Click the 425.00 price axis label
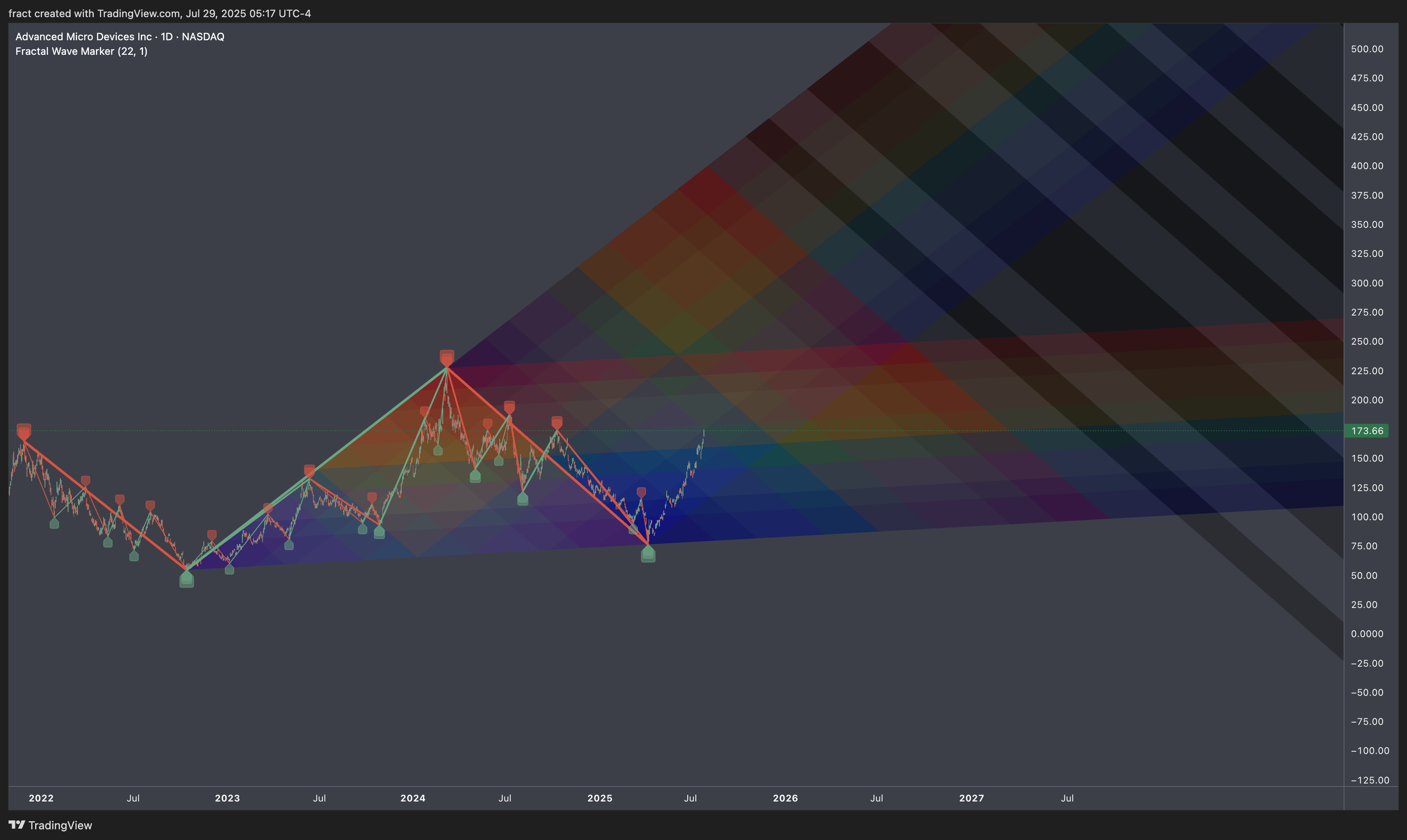This screenshot has height=840, width=1407. coord(1367,137)
